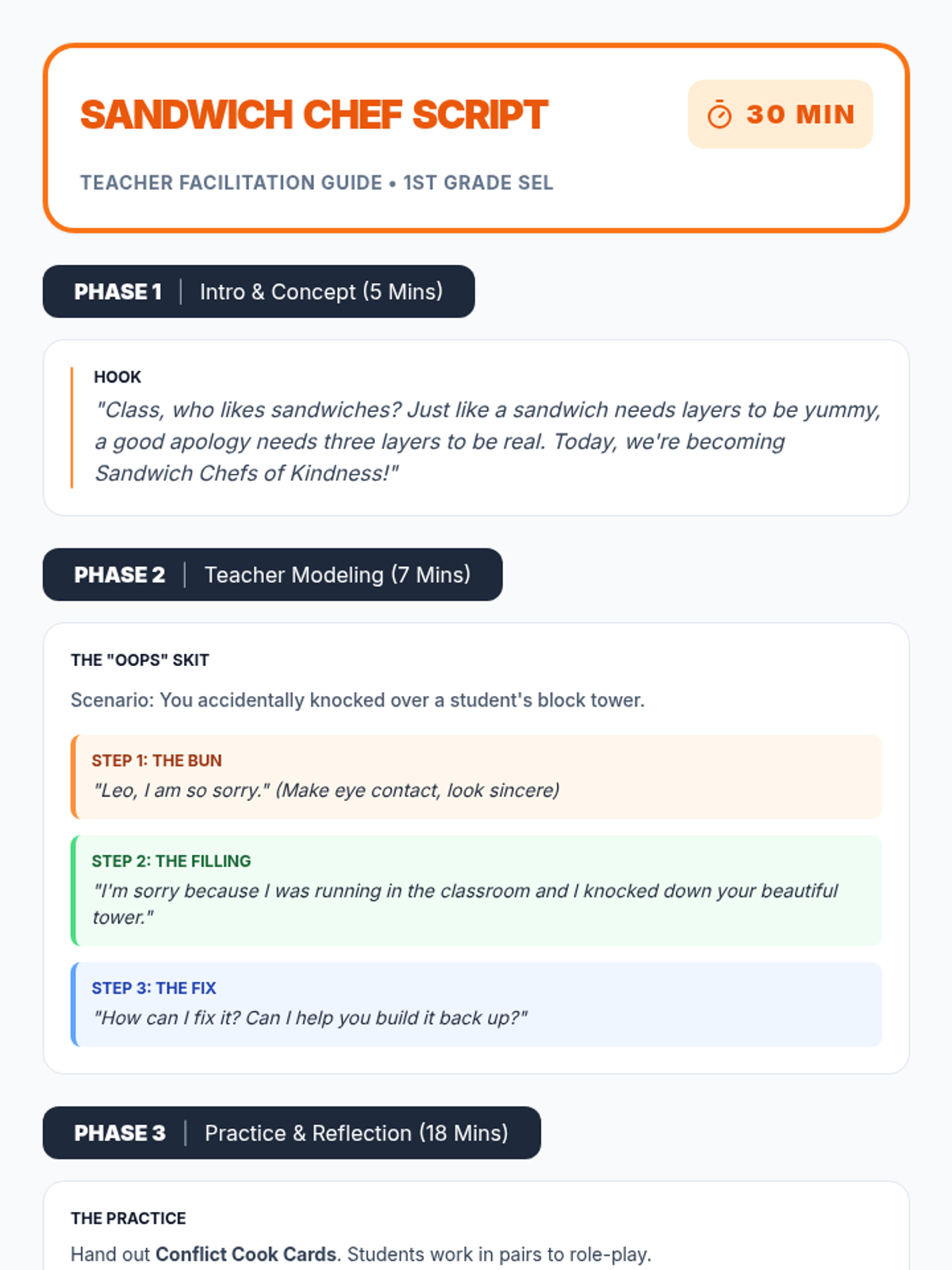Image resolution: width=952 pixels, height=1270 pixels.
Task: Select the Sandwich Chef Script title
Action: click(314, 115)
